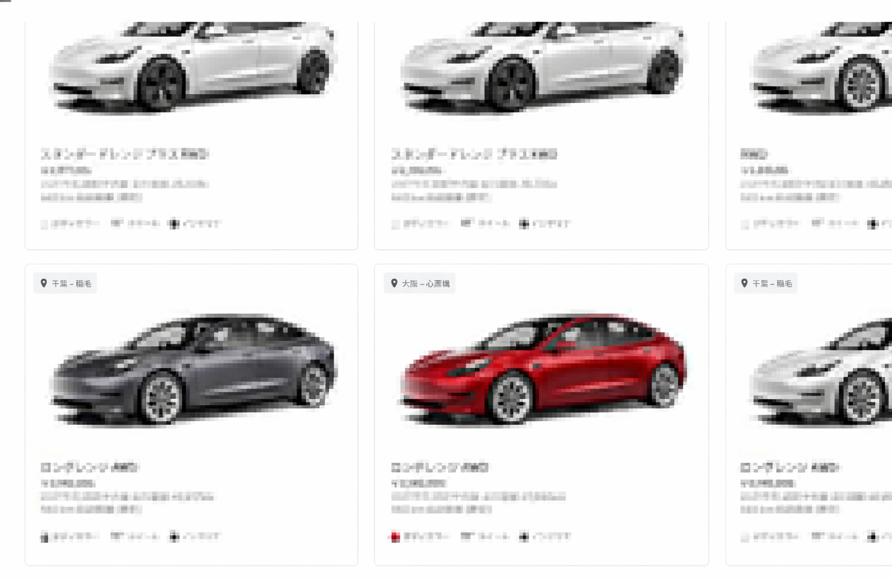
Task: Select the 大阪 – 心斎橋 location badge
Action: pyautogui.click(x=420, y=283)
